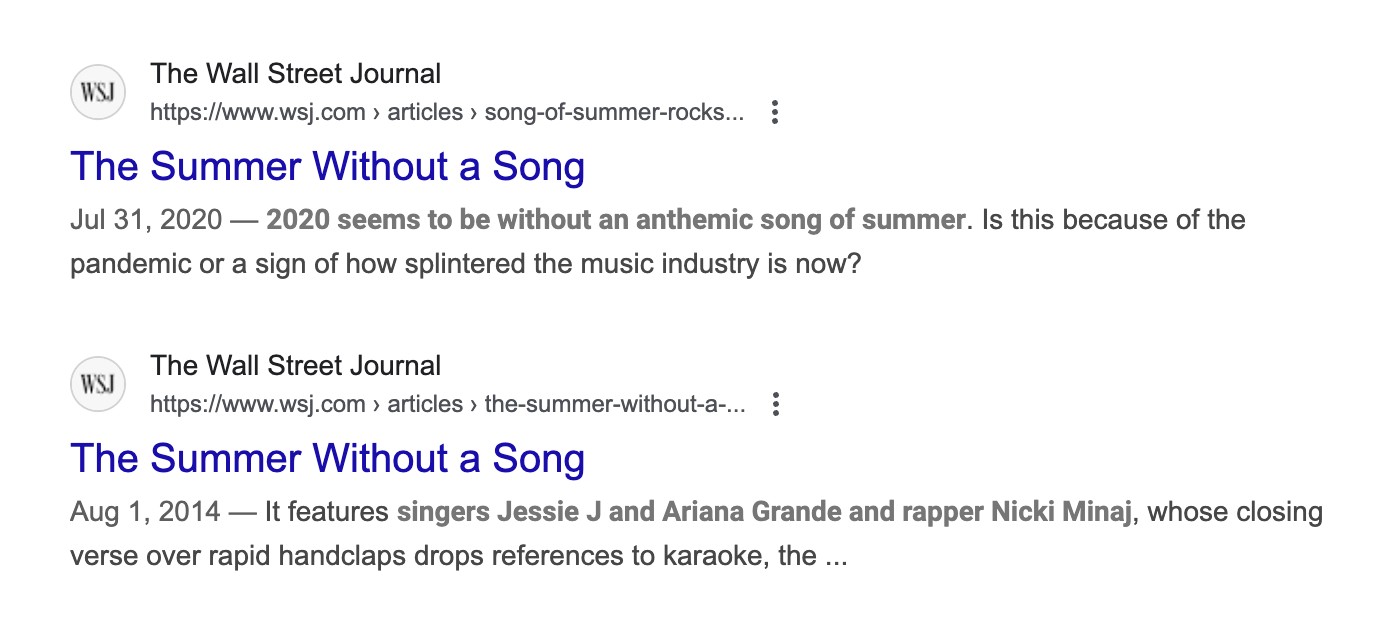Click "The Wall Street Journal" name above the the-summer-without-a URL

pyautogui.click(x=295, y=366)
